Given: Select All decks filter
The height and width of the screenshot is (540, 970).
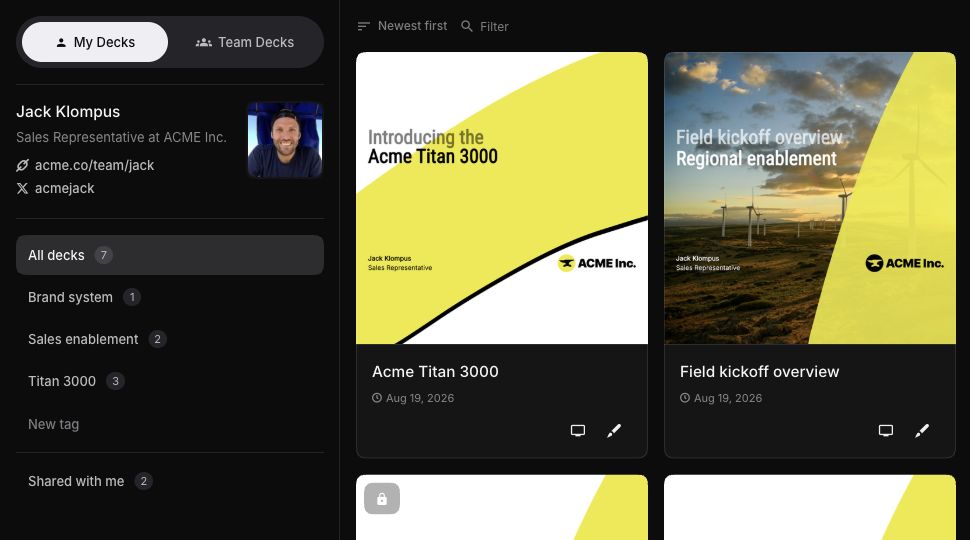Looking at the screenshot, I should (x=170, y=255).
